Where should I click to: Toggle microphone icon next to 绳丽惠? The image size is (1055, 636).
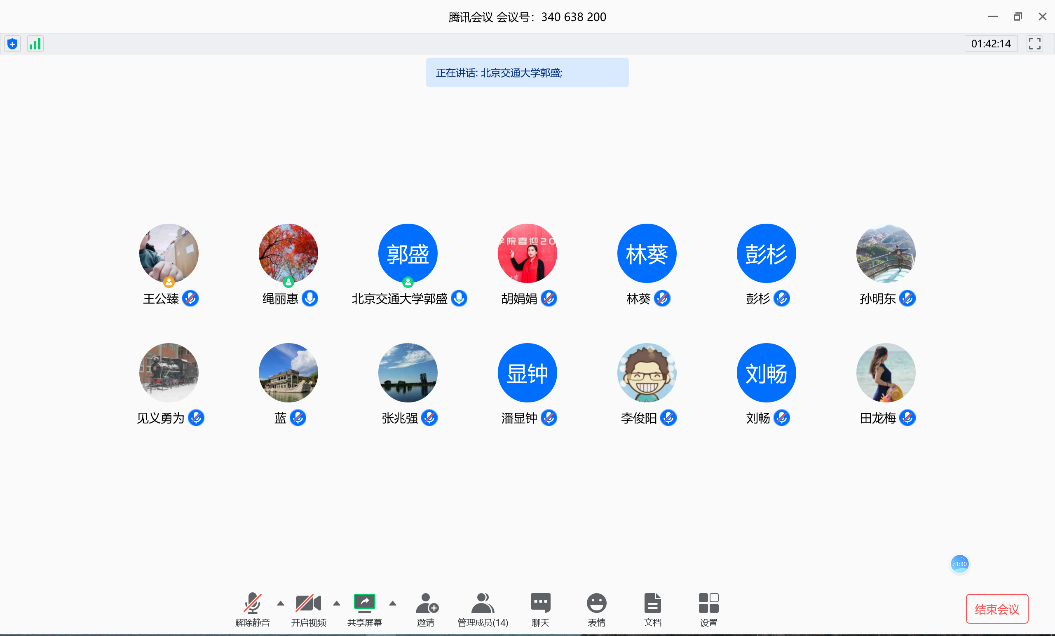(x=310, y=298)
